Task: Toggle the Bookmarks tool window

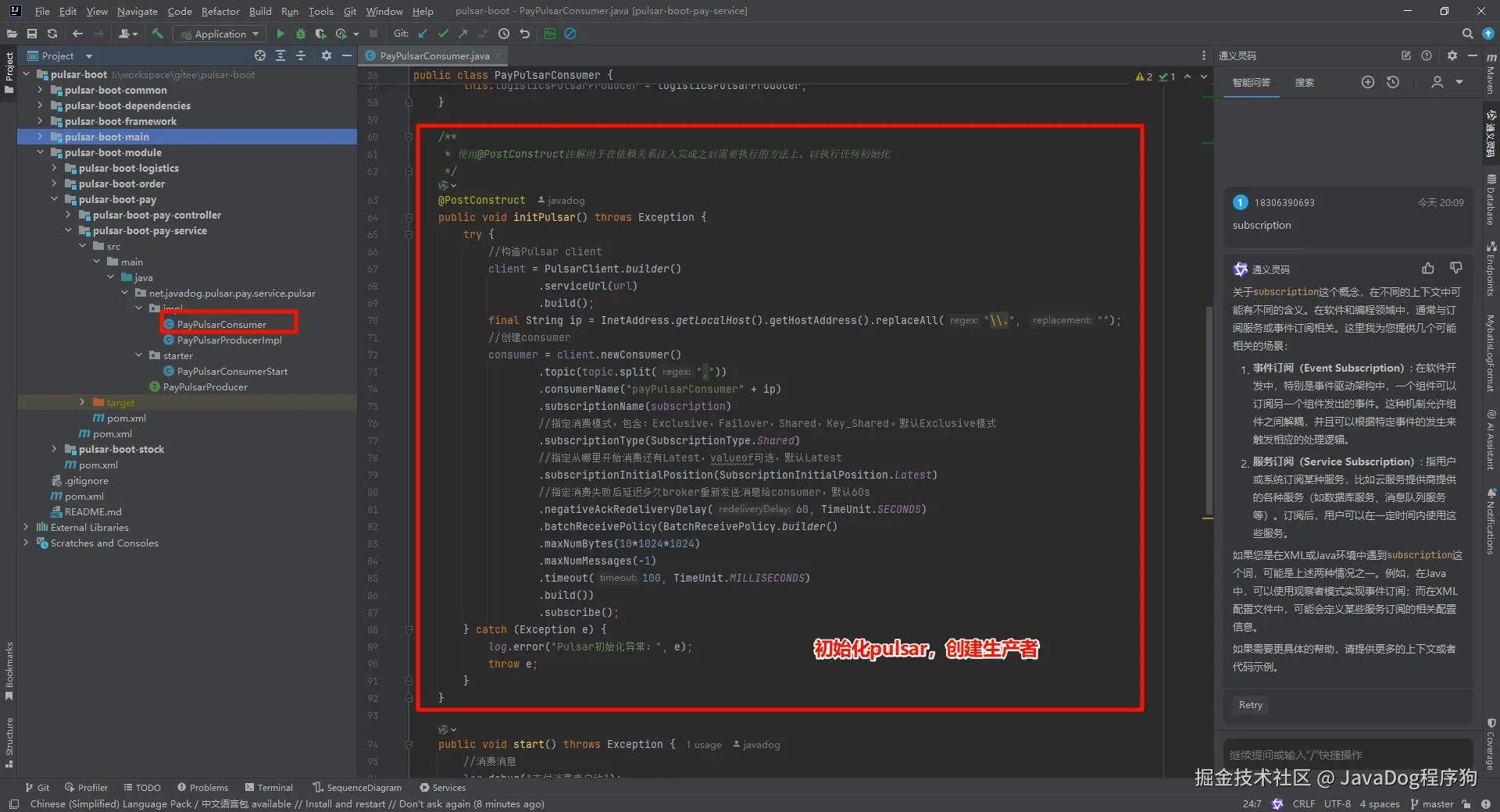Action: pyautogui.click(x=9, y=671)
